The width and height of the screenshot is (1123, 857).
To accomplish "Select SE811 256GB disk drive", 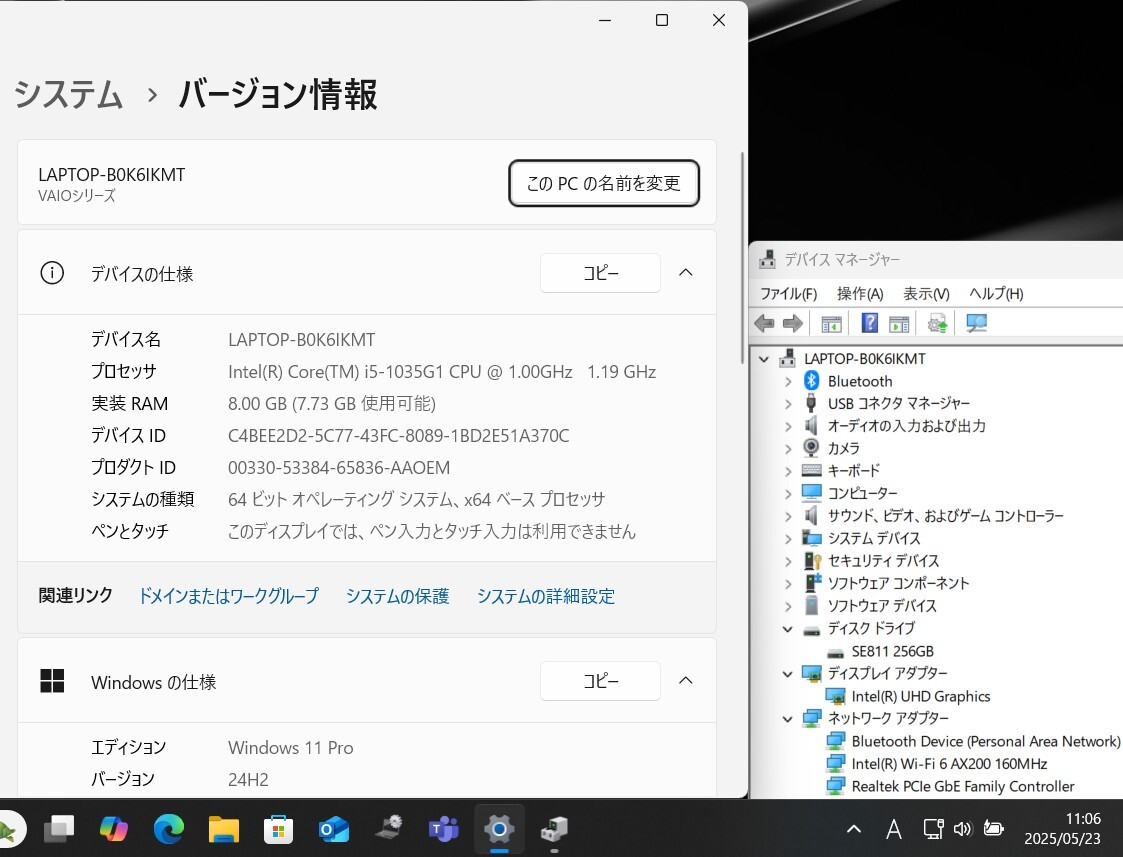I will [892, 652].
